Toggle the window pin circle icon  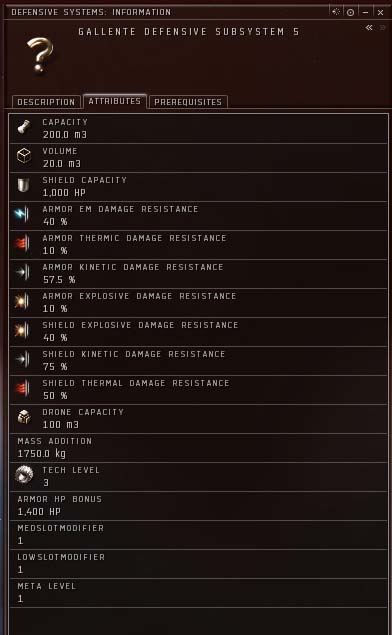[350, 13]
